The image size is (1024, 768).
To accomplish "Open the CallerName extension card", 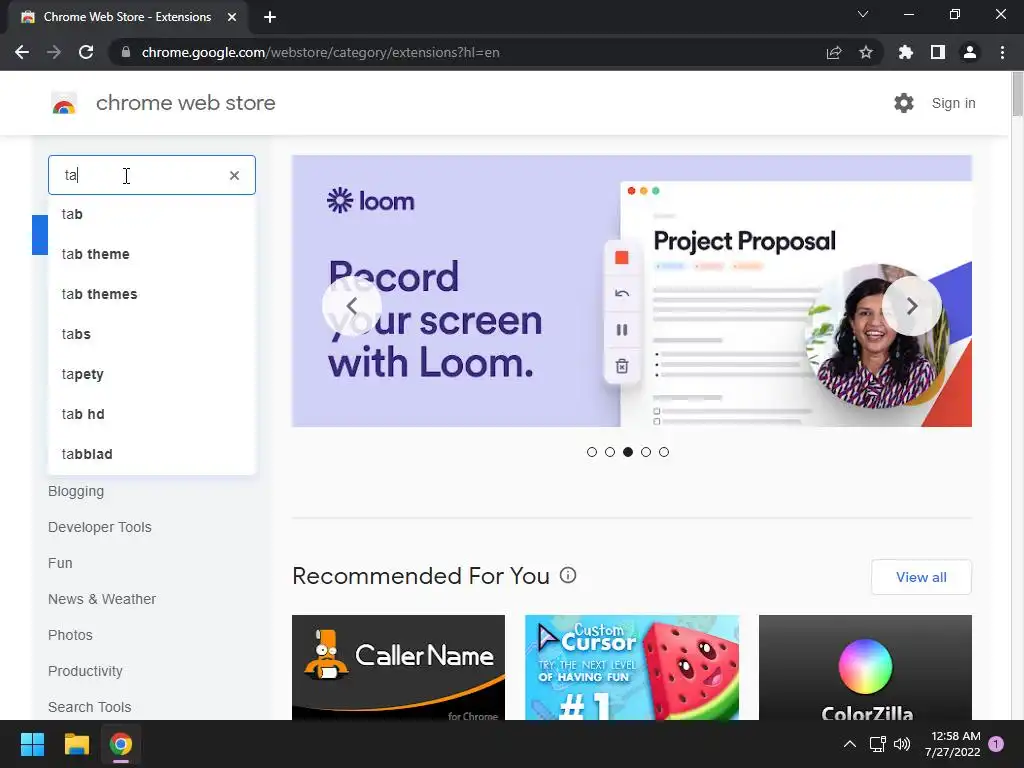I will [x=398, y=667].
